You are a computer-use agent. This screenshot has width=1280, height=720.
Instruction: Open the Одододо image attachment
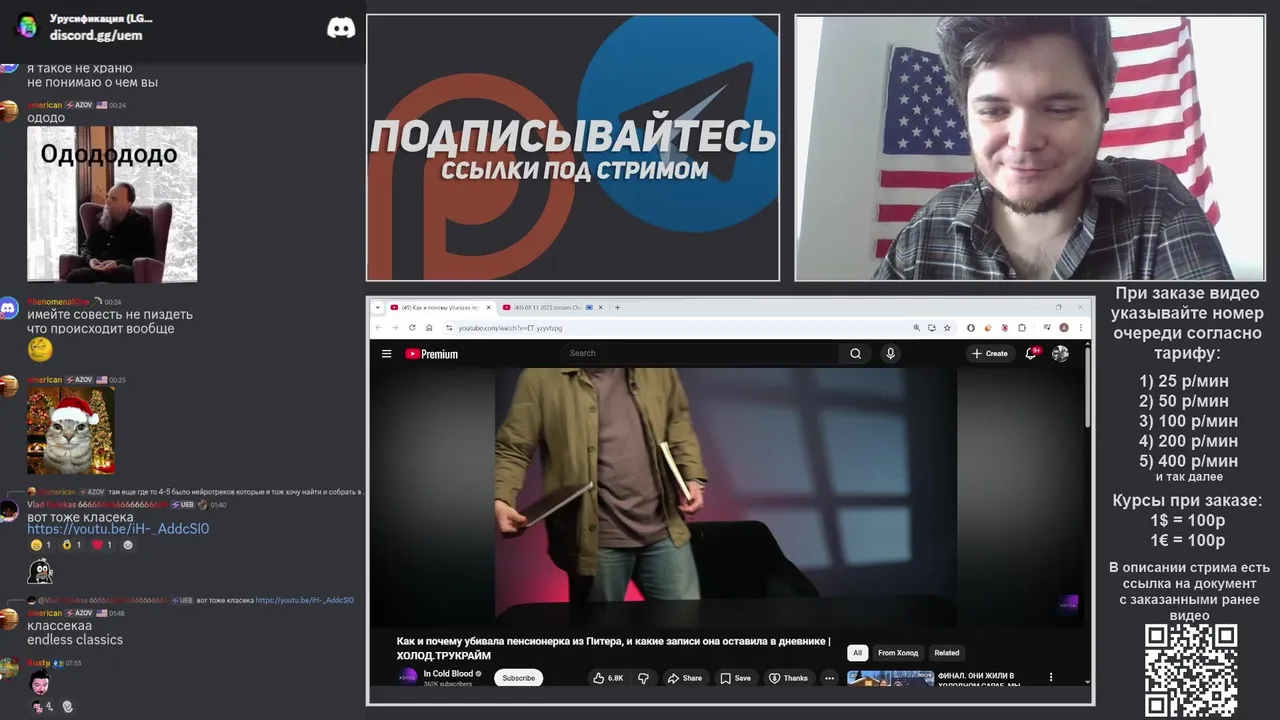(x=112, y=204)
